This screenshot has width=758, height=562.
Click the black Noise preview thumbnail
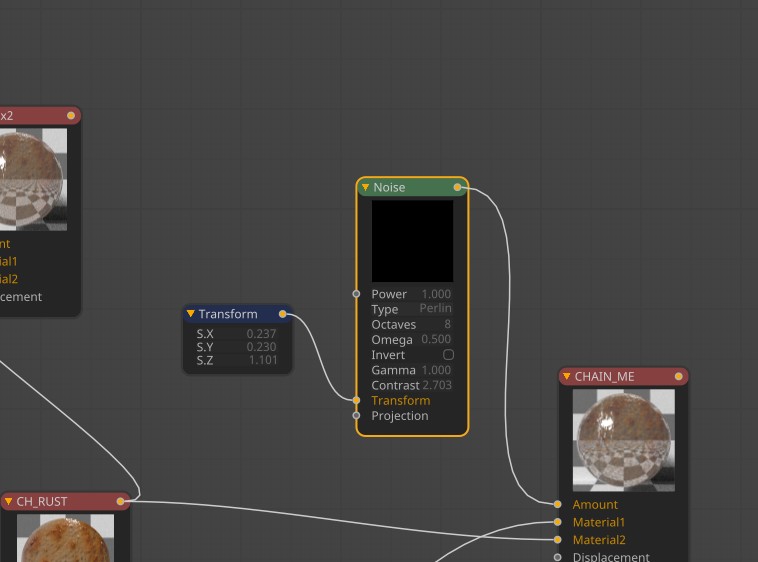(412, 241)
